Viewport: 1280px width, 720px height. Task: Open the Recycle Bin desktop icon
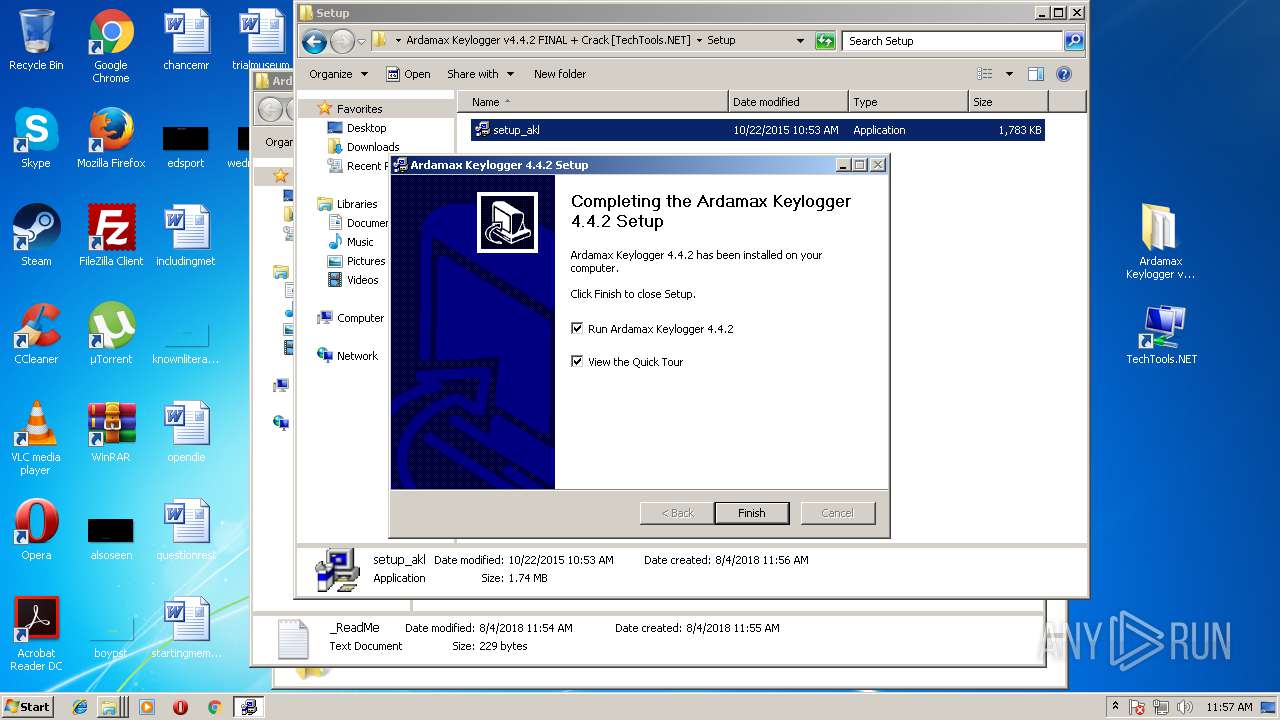[x=36, y=40]
